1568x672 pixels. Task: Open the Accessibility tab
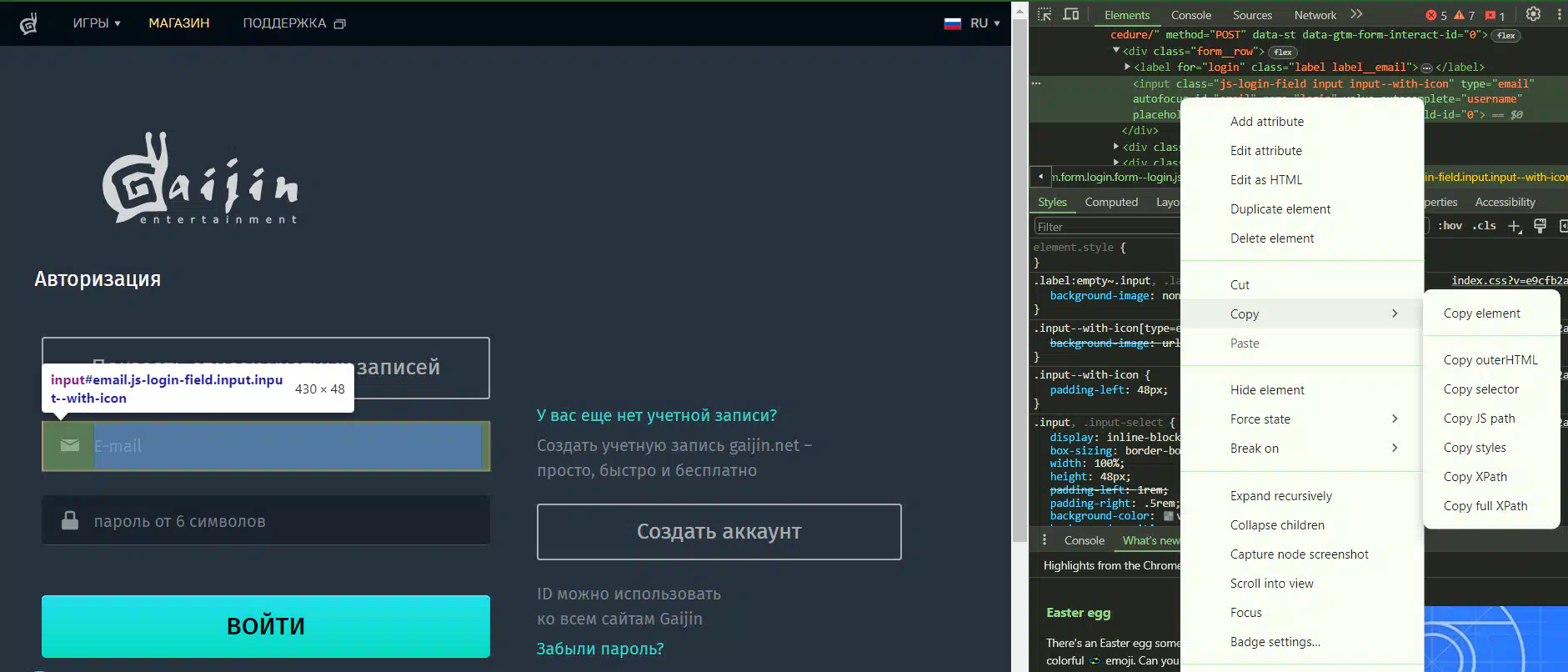pos(1505,202)
